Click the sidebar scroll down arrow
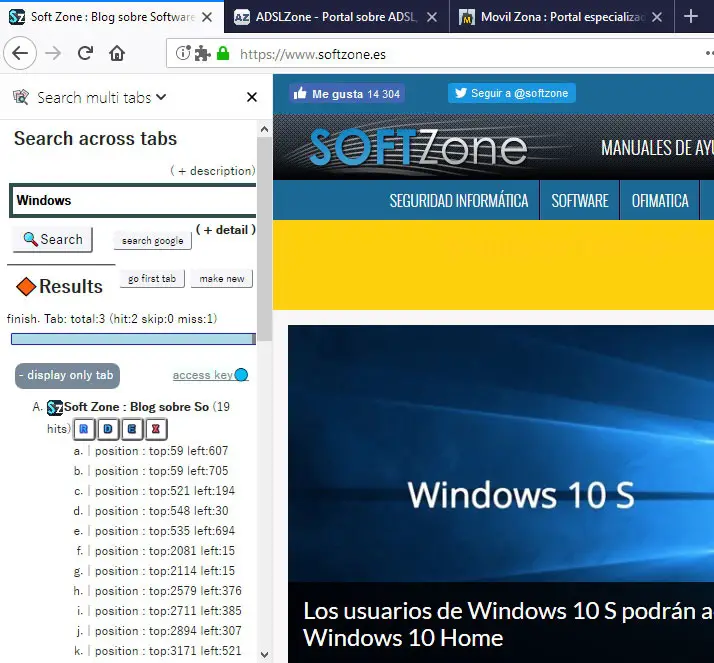This screenshot has width=714, height=663. point(265,655)
